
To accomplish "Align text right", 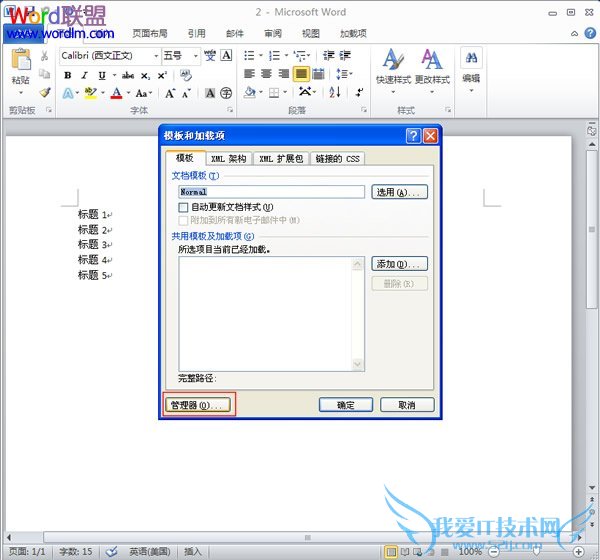I will pos(283,73).
